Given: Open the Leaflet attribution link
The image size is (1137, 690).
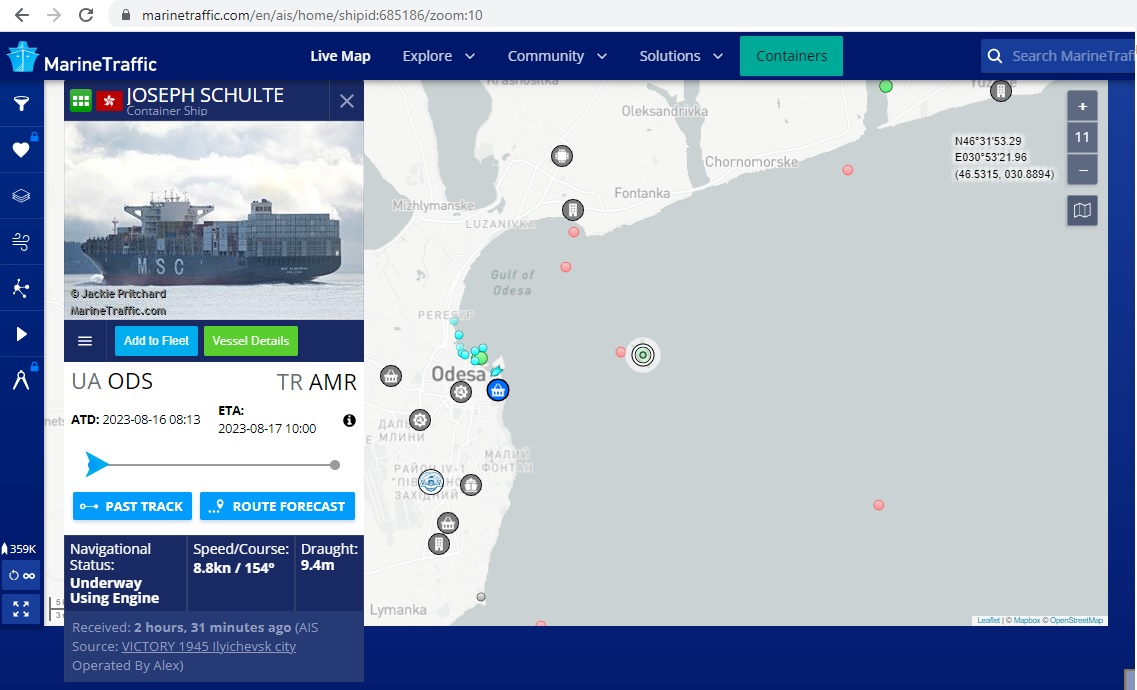Looking at the screenshot, I should [x=988, y=620].
